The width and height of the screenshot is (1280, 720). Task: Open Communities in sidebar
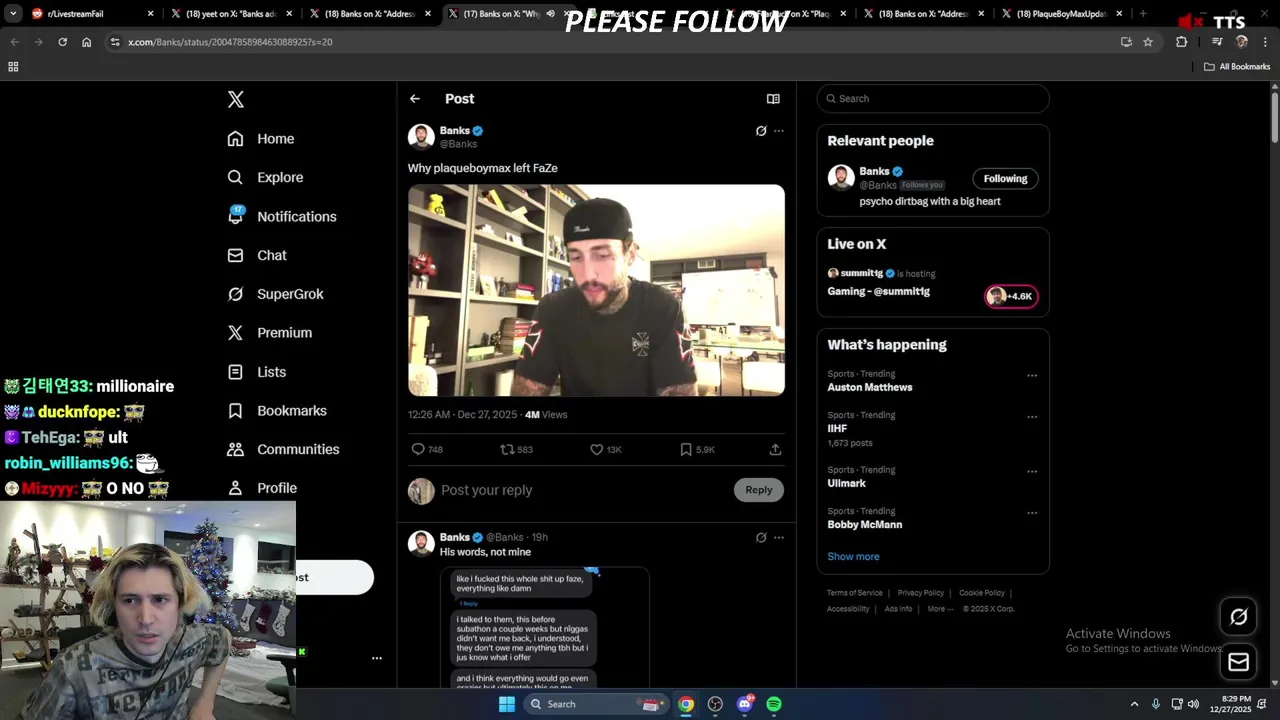[283, 449]
